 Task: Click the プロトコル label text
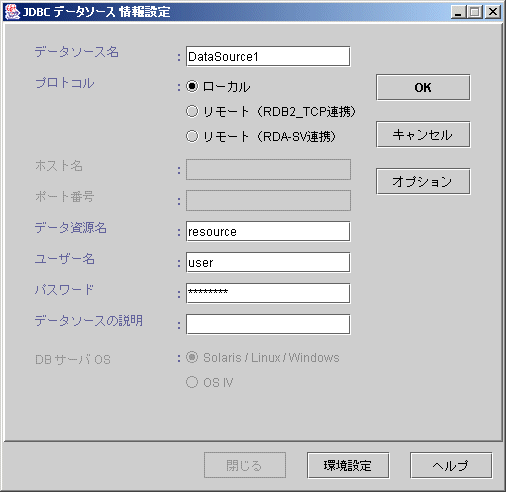[65, 83]
